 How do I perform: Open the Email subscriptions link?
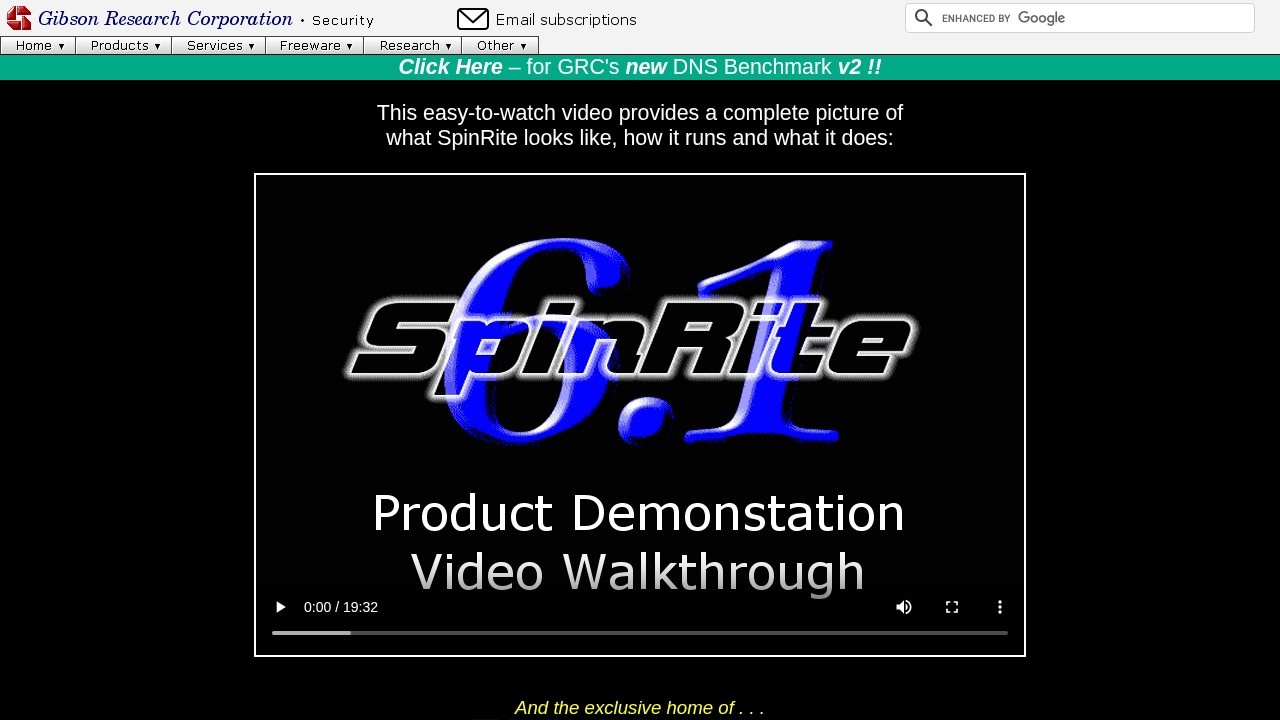point(566,20)
